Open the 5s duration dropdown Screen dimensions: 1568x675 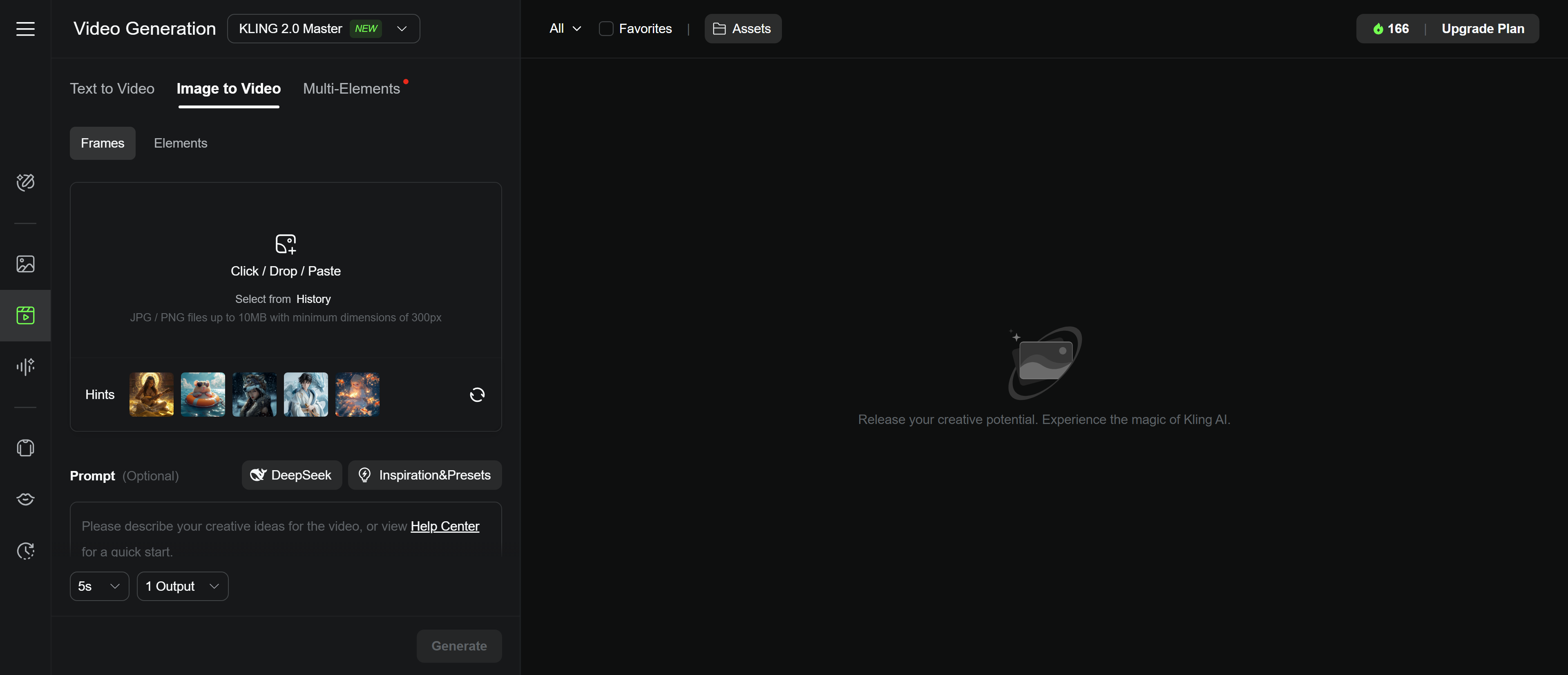[99, 586]
